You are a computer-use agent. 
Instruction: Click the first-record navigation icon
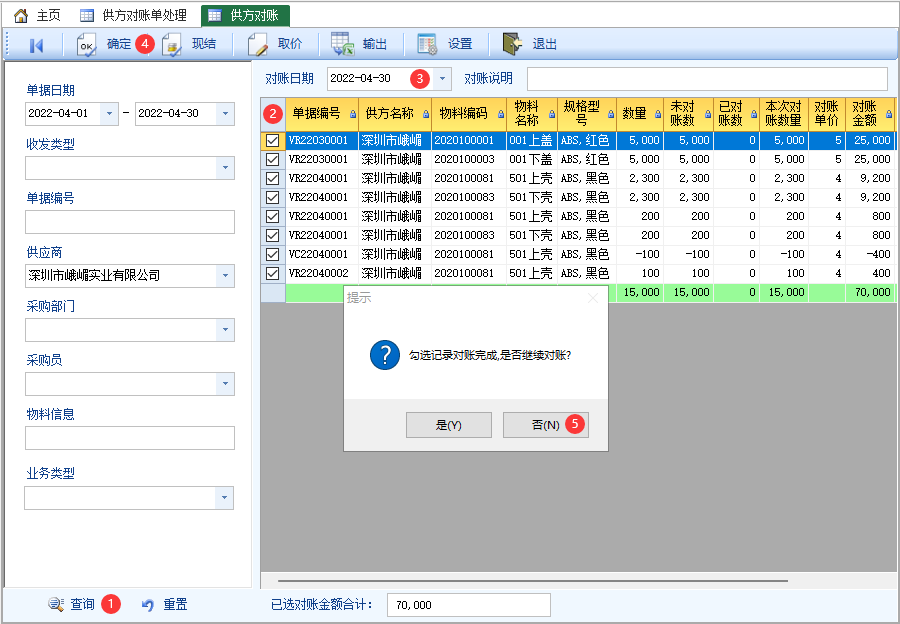[x=36, y=45]
